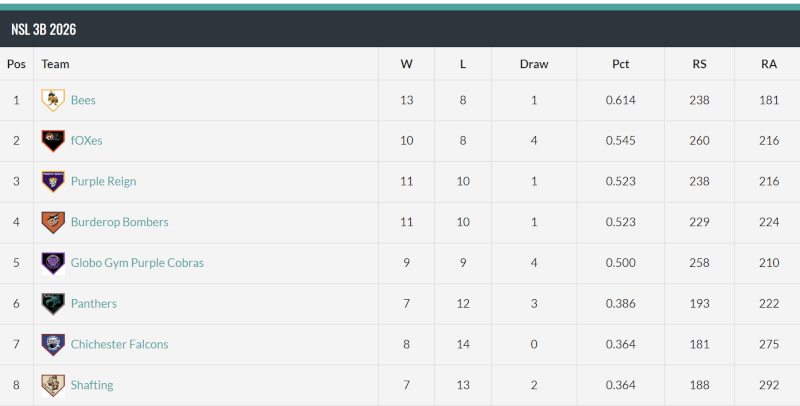Click the fOXes team logo icon
The width and height of the screenshot is (800, 406).
coord(53,141)
